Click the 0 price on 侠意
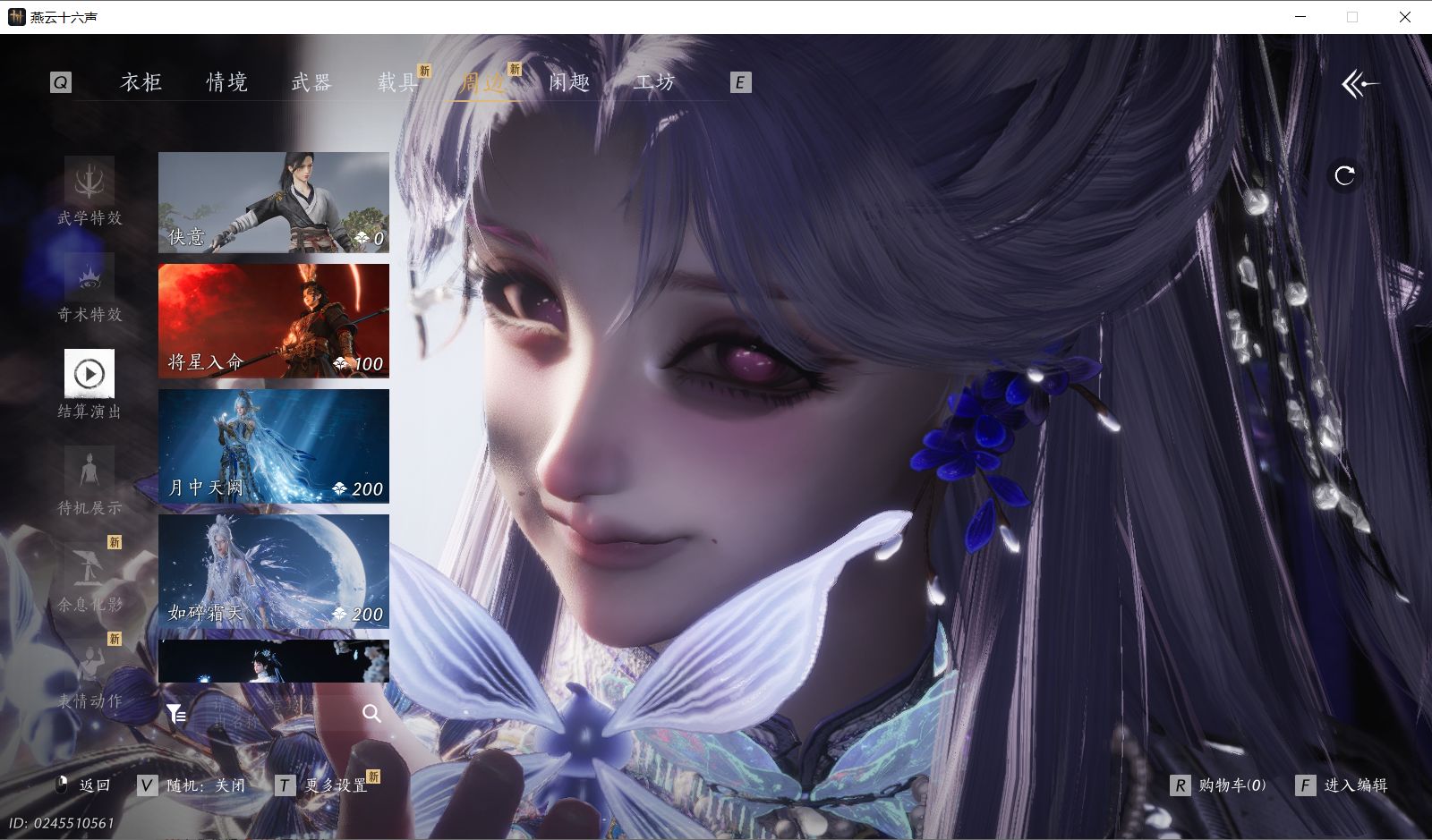 pyautogui.click(x=379, y=239)
